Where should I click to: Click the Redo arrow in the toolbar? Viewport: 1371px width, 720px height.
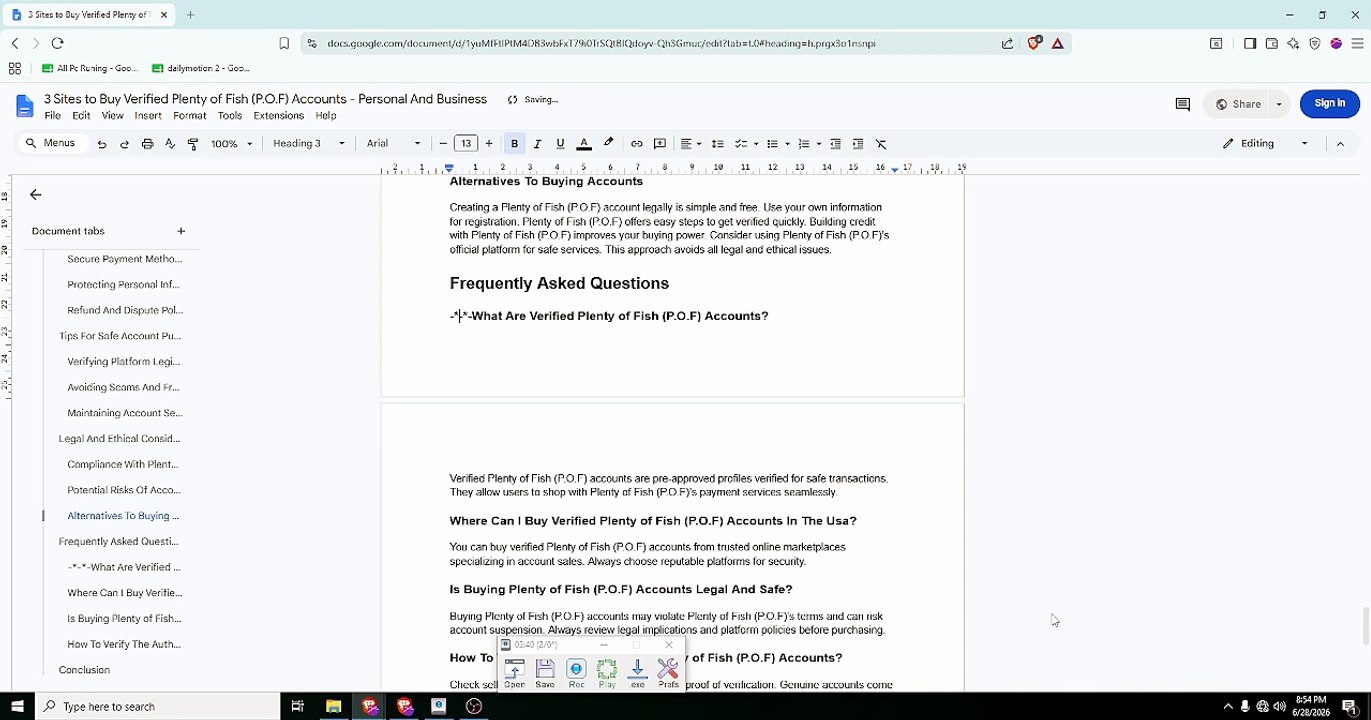[124, 144]
